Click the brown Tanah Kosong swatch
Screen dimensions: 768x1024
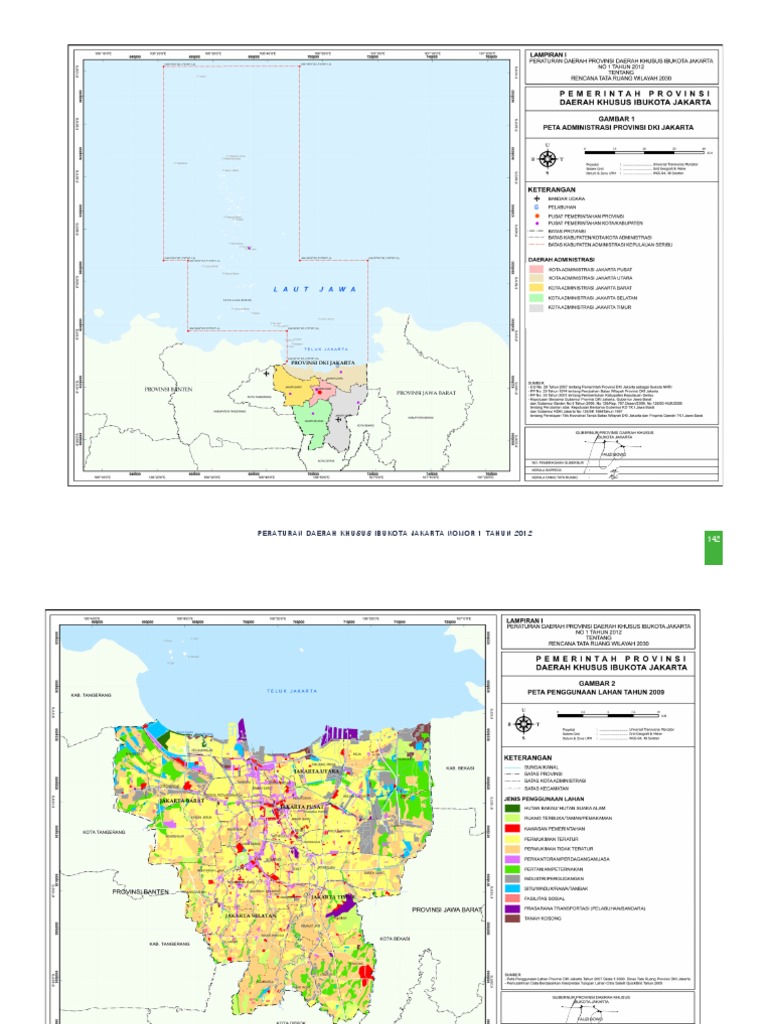click(x=512, y=918)
